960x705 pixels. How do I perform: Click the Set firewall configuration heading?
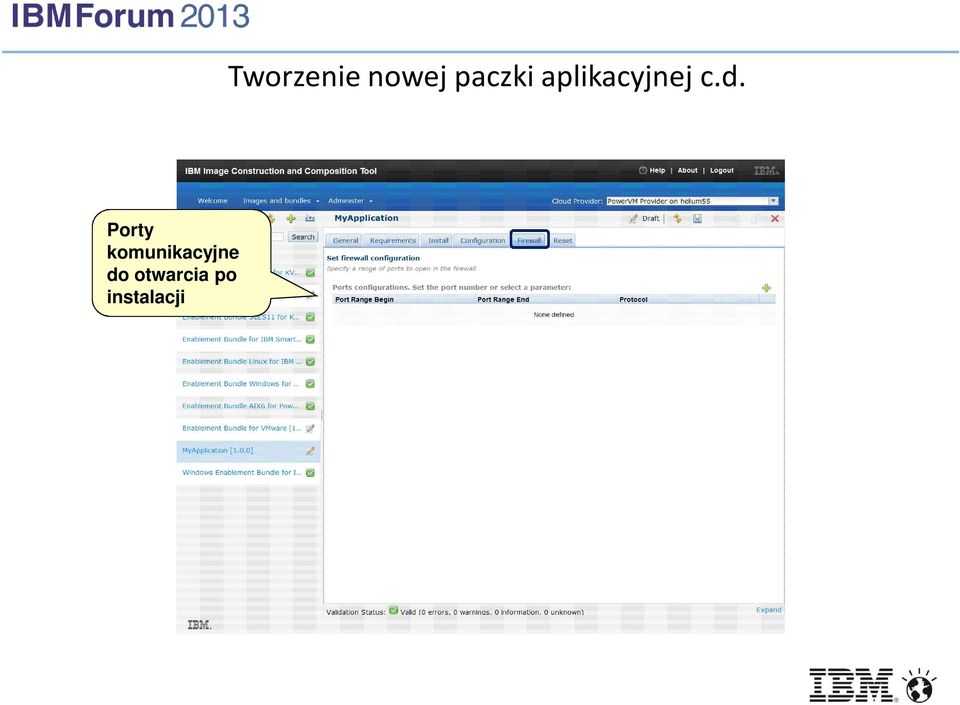tap(373, 258)
